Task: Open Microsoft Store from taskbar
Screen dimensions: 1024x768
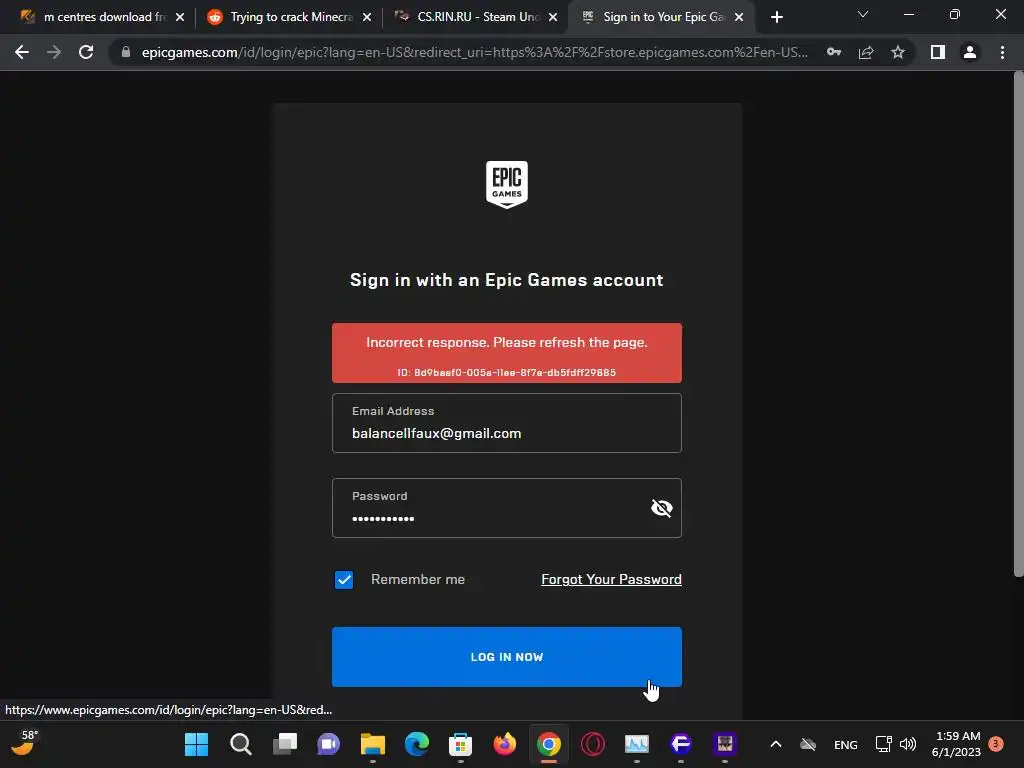Action: tap(460, 744)
